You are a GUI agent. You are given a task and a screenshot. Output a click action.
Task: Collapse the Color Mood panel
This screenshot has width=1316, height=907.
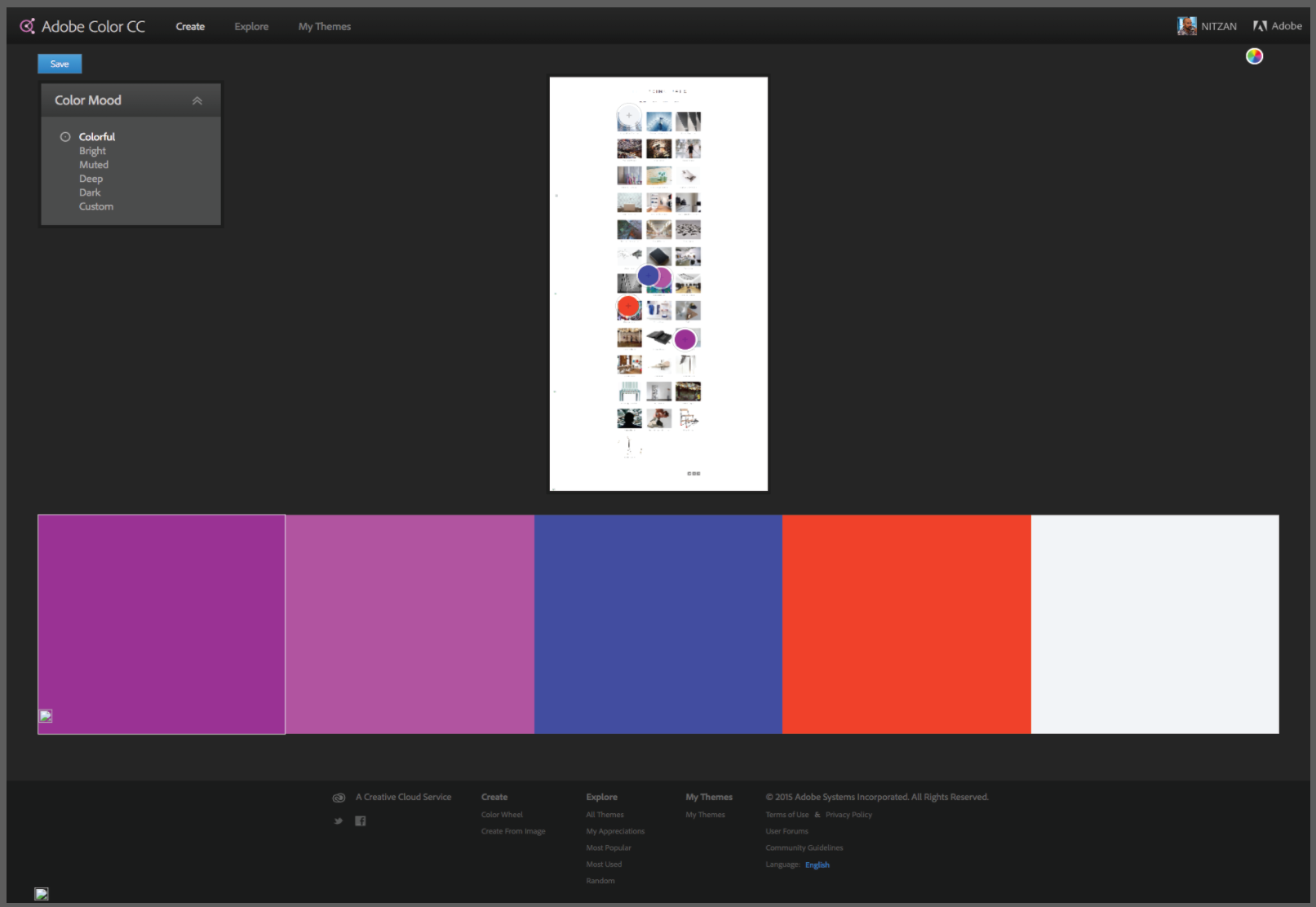coord(197,101)
